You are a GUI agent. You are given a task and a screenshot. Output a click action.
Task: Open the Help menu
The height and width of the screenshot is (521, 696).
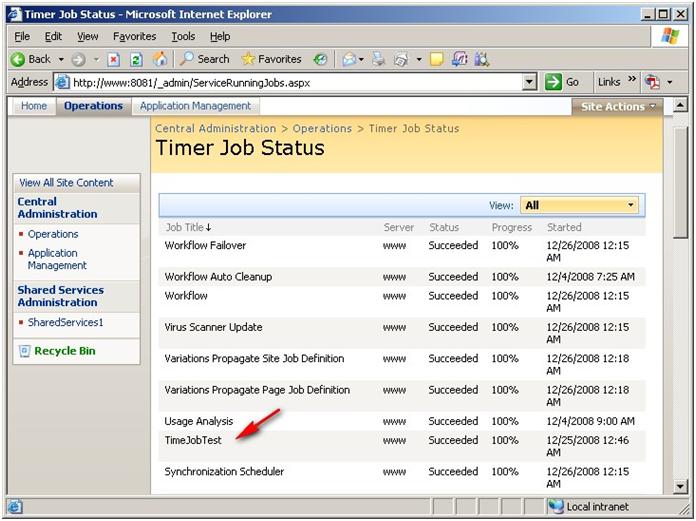(x=220, y=36)
